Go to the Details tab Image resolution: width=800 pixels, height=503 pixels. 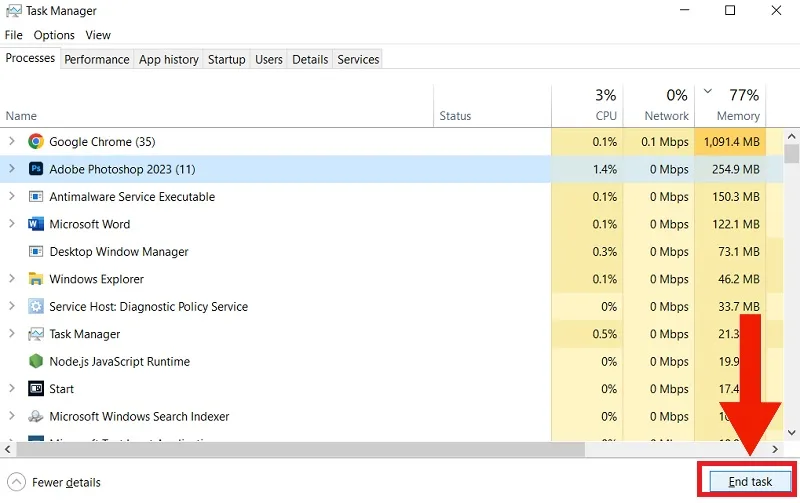(x=310, y=60)
